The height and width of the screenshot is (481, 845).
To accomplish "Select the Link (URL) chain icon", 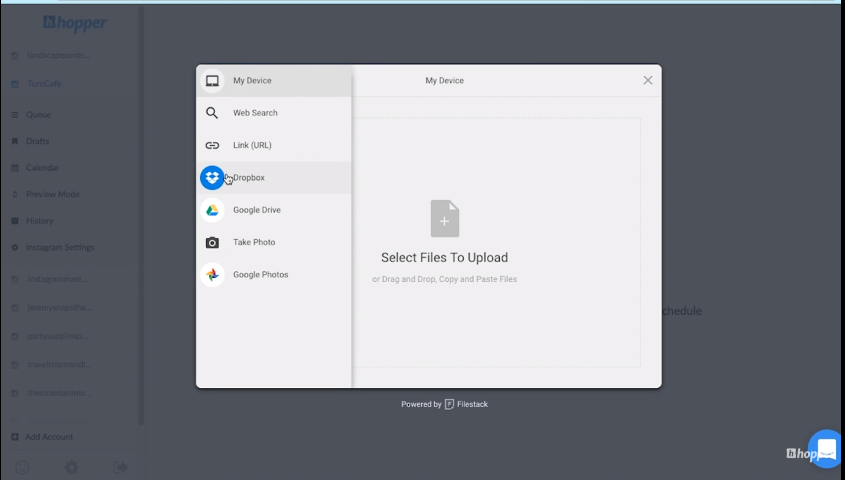I will click(211, 146).
